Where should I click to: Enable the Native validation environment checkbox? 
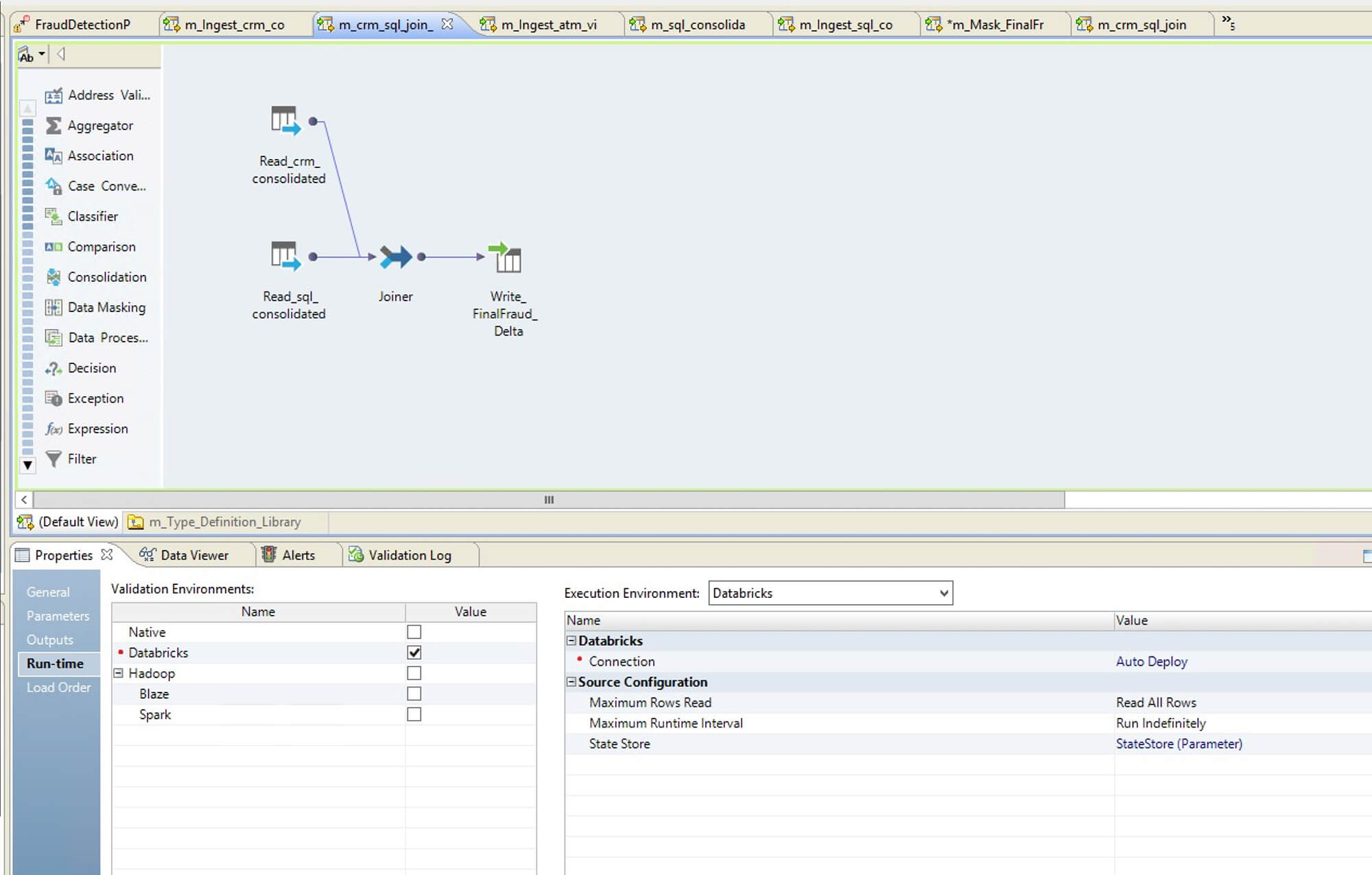414,632
